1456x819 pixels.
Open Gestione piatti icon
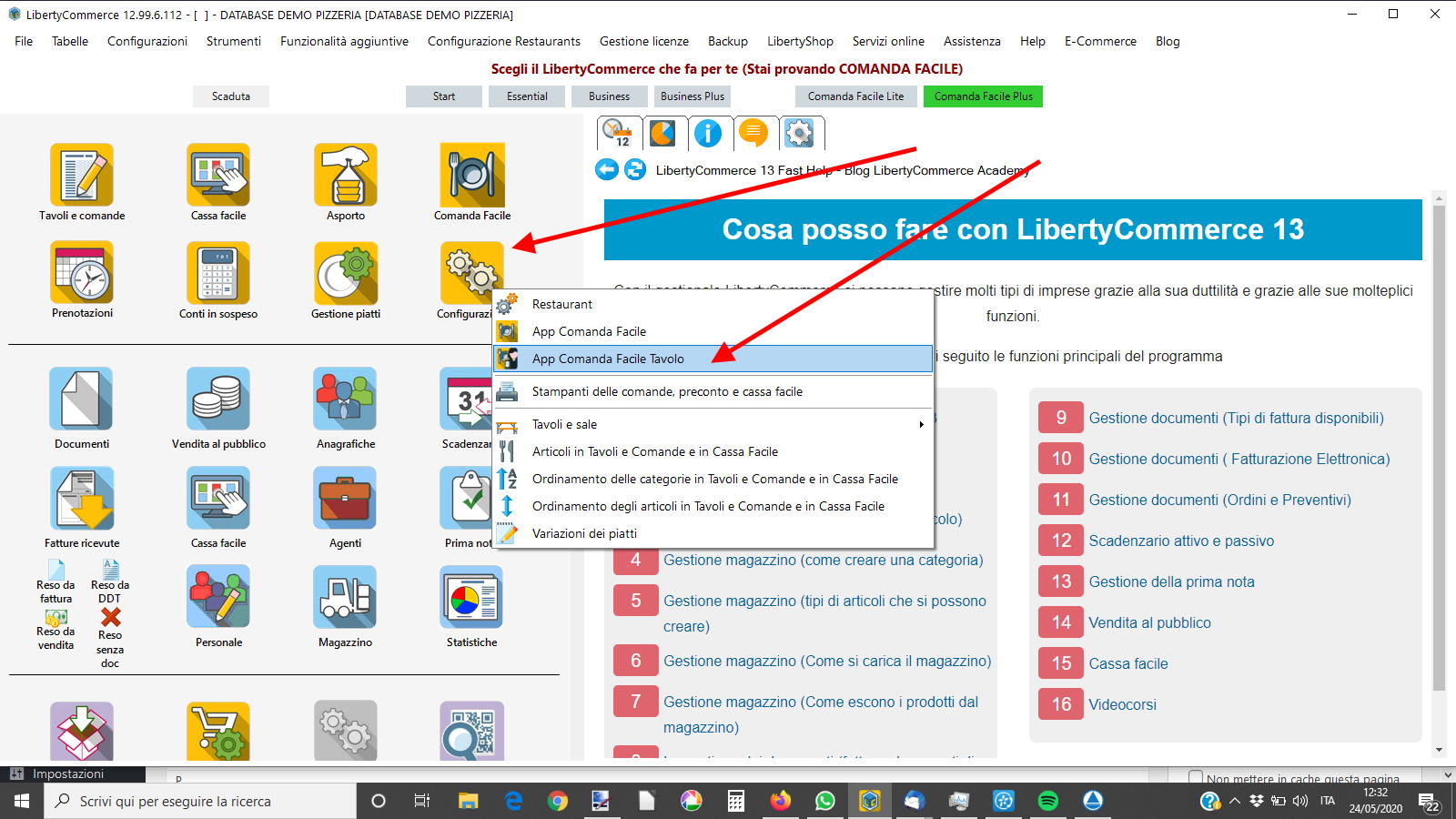coord(346,272)
